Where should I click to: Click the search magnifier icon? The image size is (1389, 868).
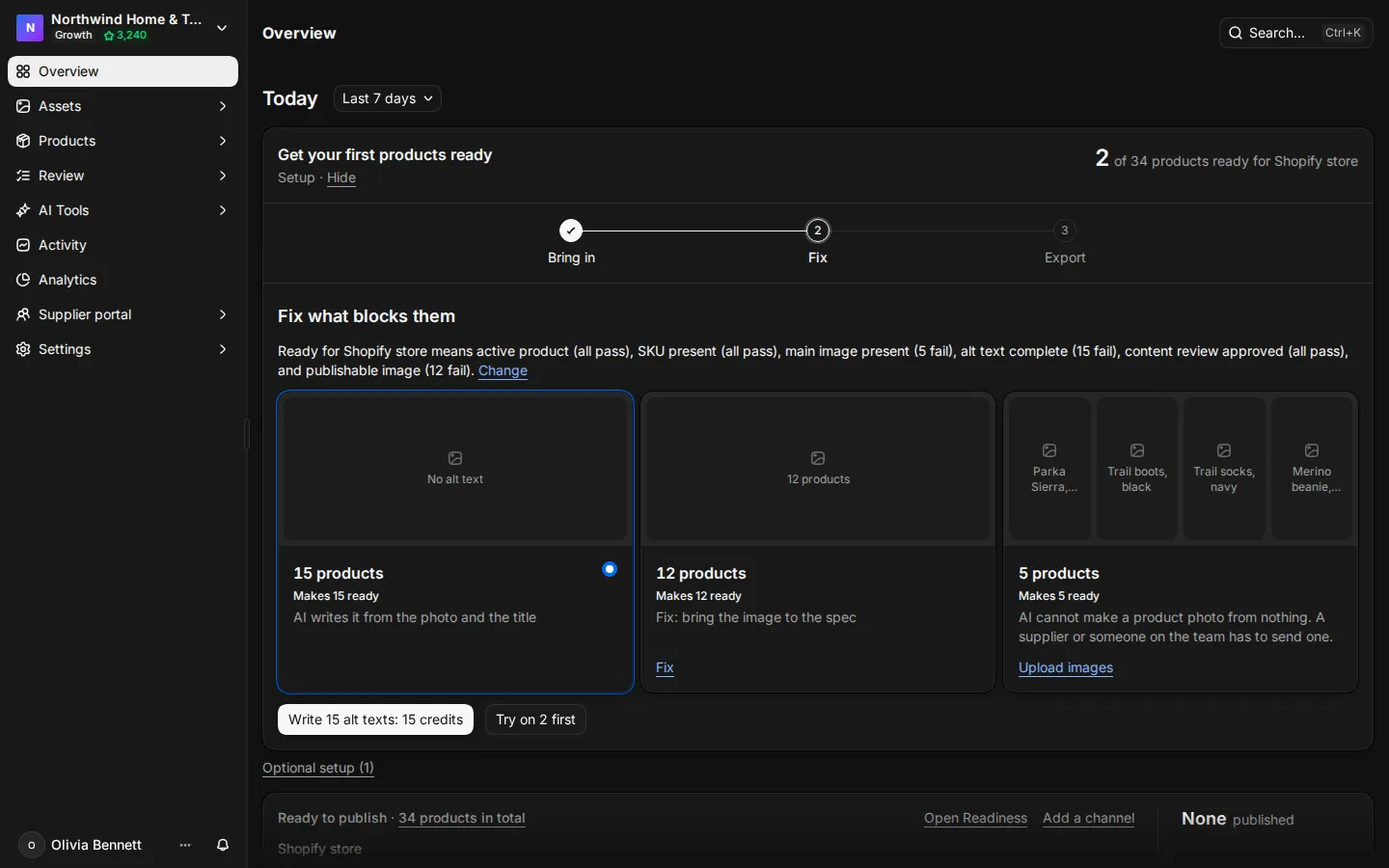pyautogui.click(x=1236, y=33)
